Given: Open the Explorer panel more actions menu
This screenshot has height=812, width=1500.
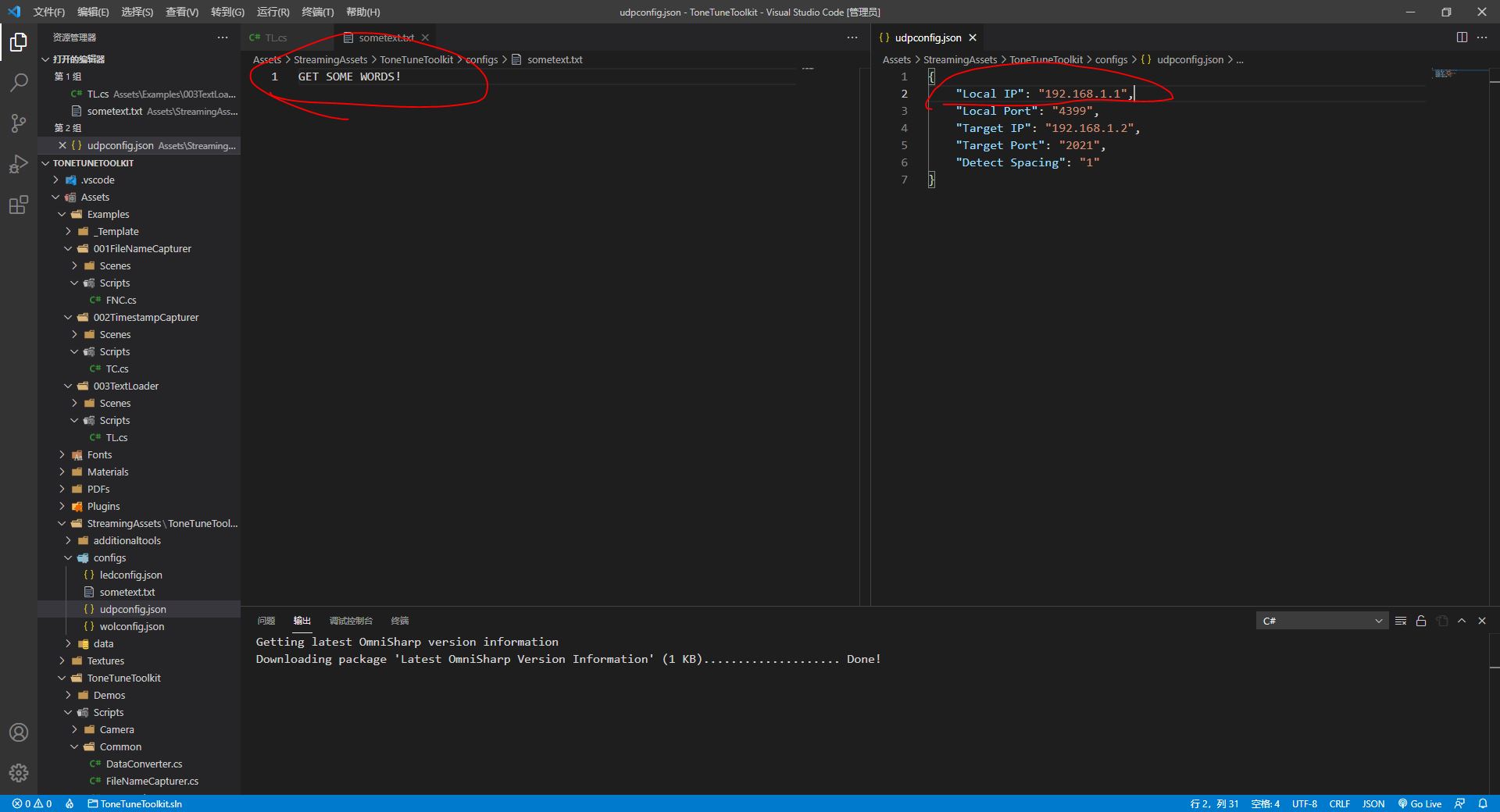Looking at the screenshot, I should pyautogui.click(x=223, y=37).
